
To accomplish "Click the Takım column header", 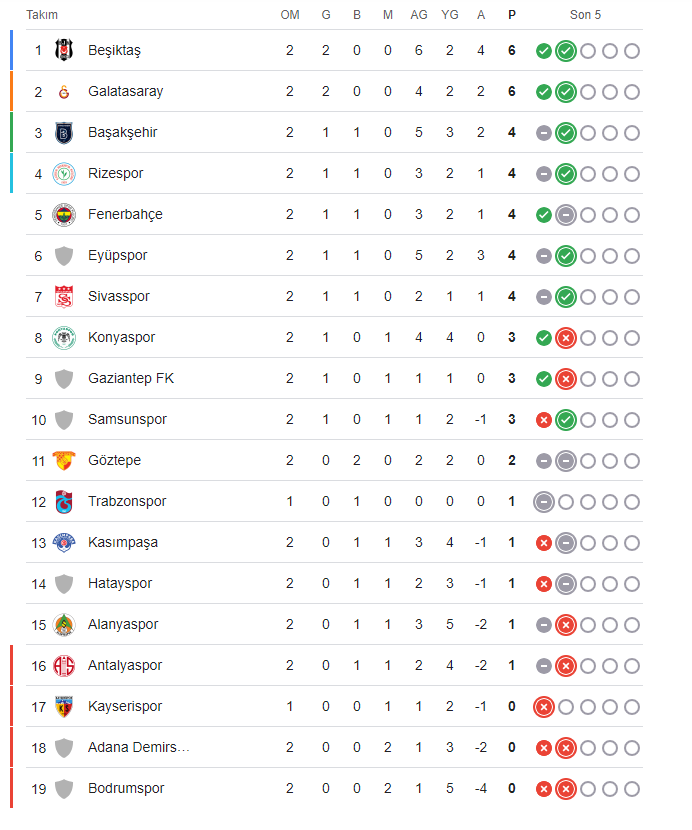I will [42, 15].
